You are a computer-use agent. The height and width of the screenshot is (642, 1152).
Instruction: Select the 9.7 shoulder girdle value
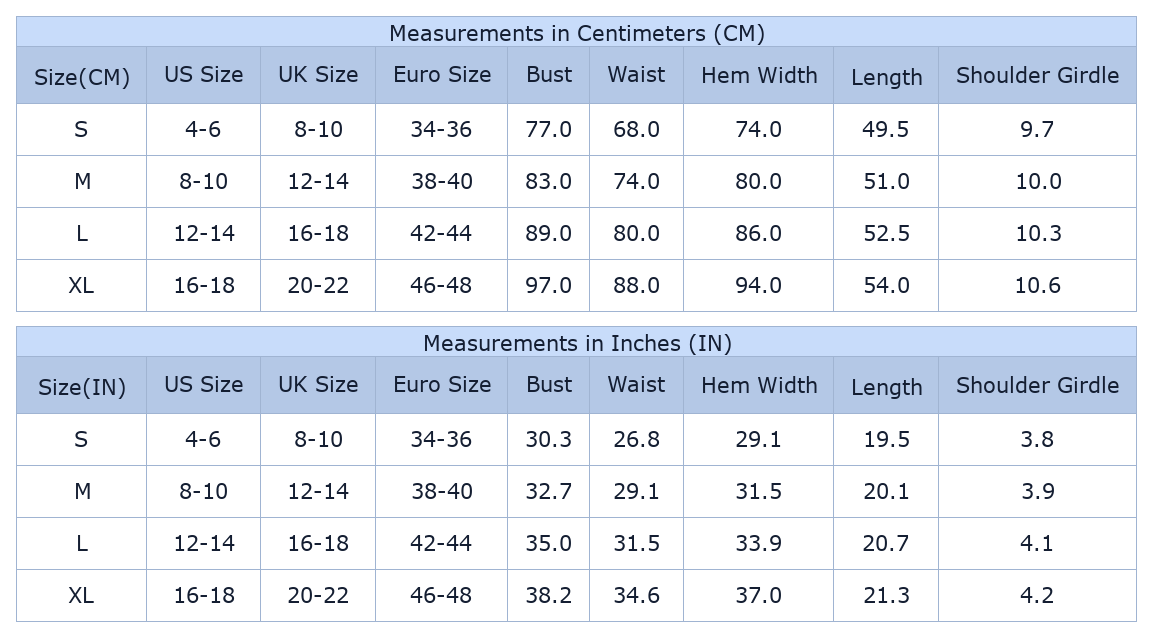click(1037, 129)
